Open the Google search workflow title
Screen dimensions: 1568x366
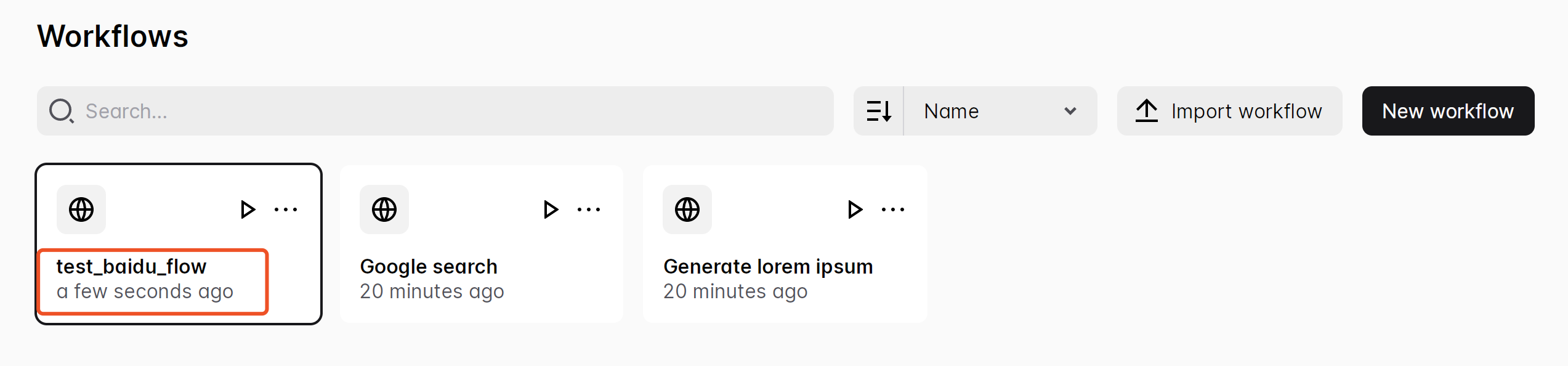(x=429, y=267)
